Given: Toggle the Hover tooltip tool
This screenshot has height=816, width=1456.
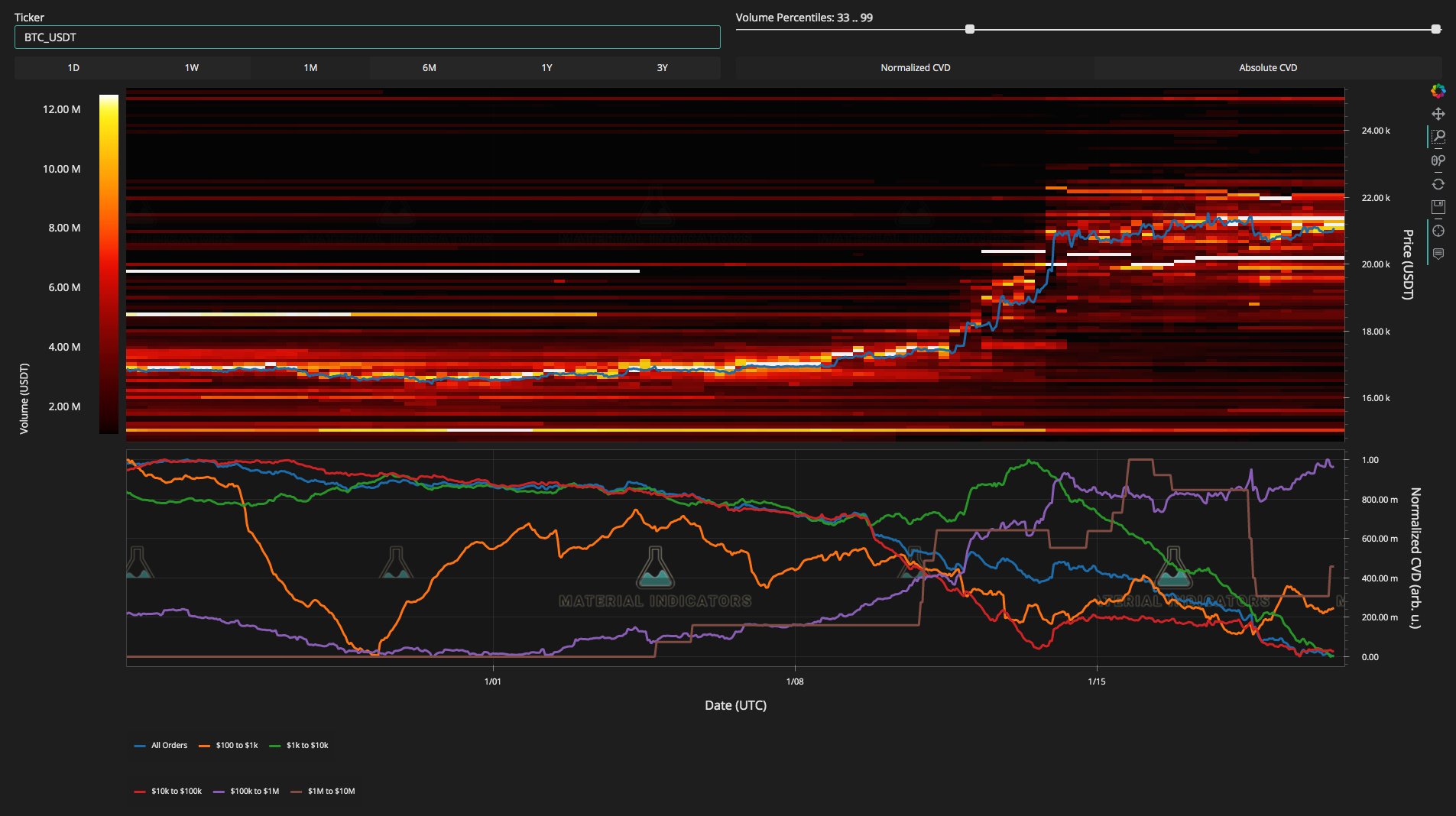Looking at the screenshot, I should click(x=1438, y=254).
